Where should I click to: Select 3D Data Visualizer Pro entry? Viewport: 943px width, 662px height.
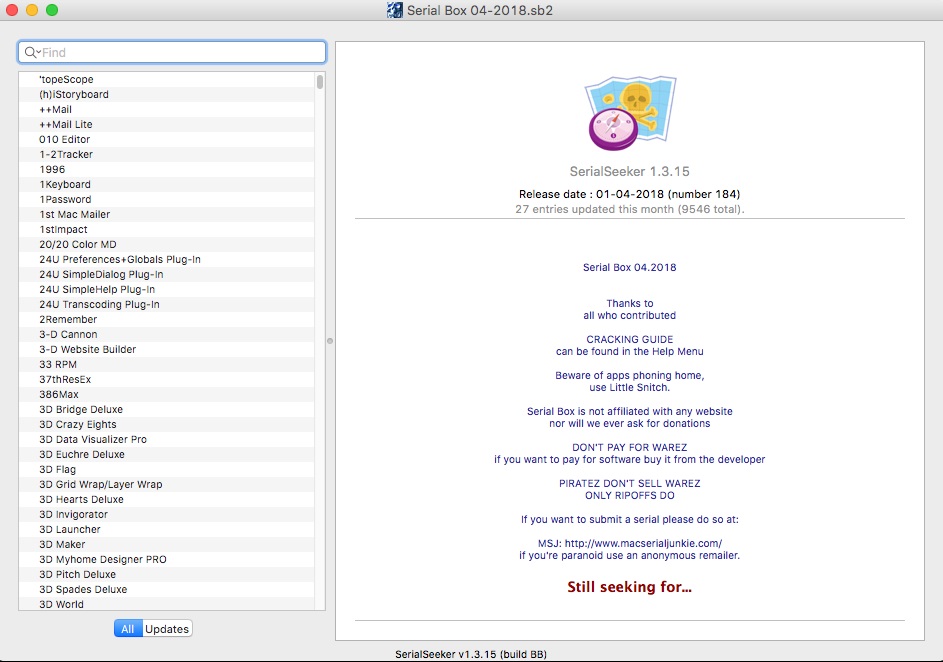tap(167, 440)
